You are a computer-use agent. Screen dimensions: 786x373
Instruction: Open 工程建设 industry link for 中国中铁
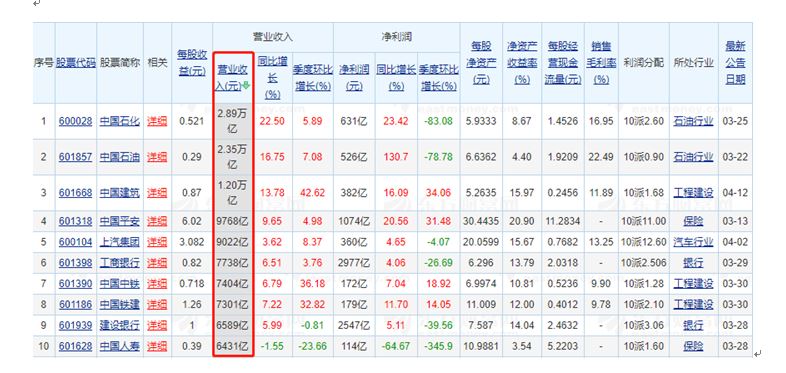(x=693, y=284)
